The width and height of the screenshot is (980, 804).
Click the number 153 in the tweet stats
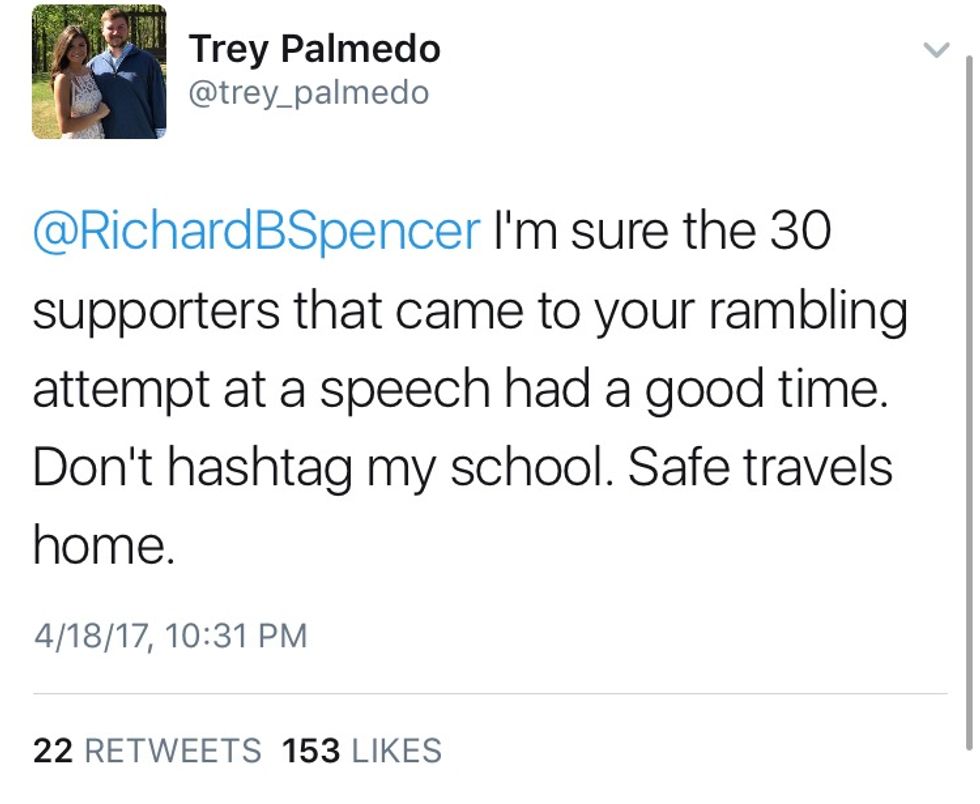coord(311,750)
